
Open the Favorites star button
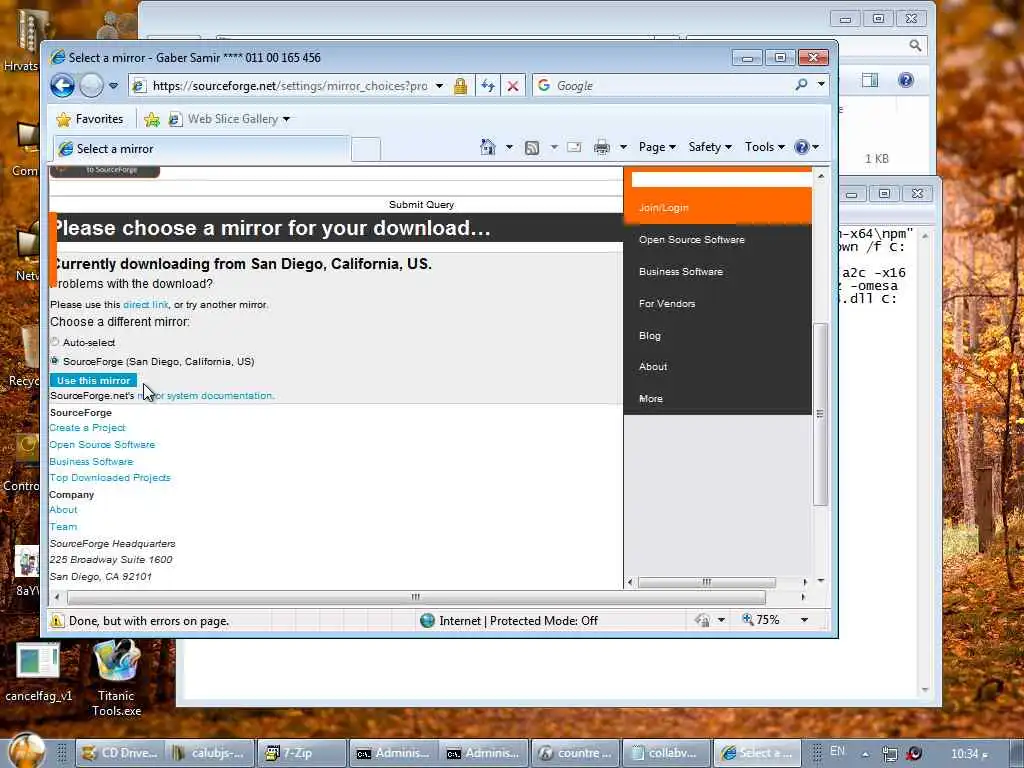click(x=90, y=119)
